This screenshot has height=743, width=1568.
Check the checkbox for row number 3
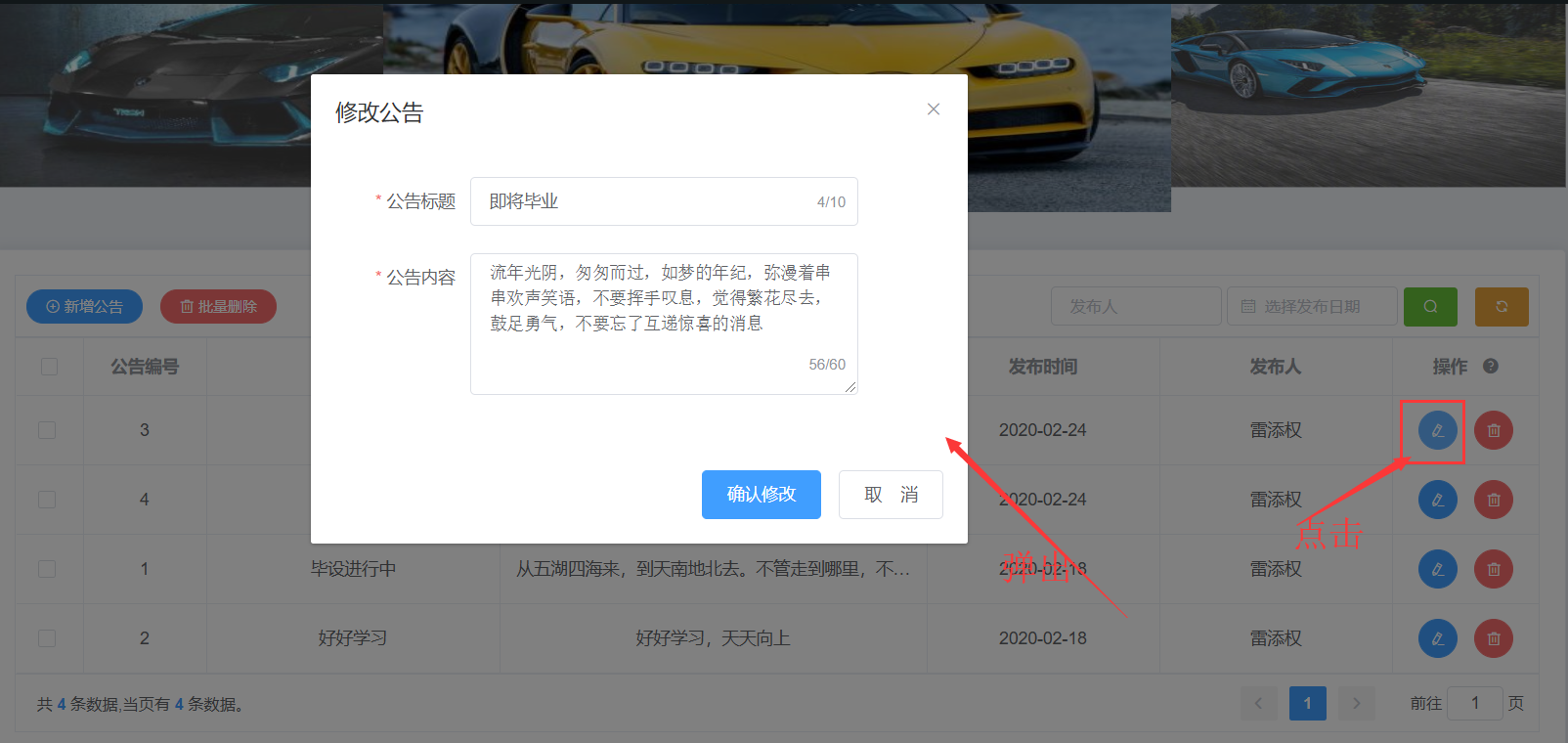coord(47,430)
